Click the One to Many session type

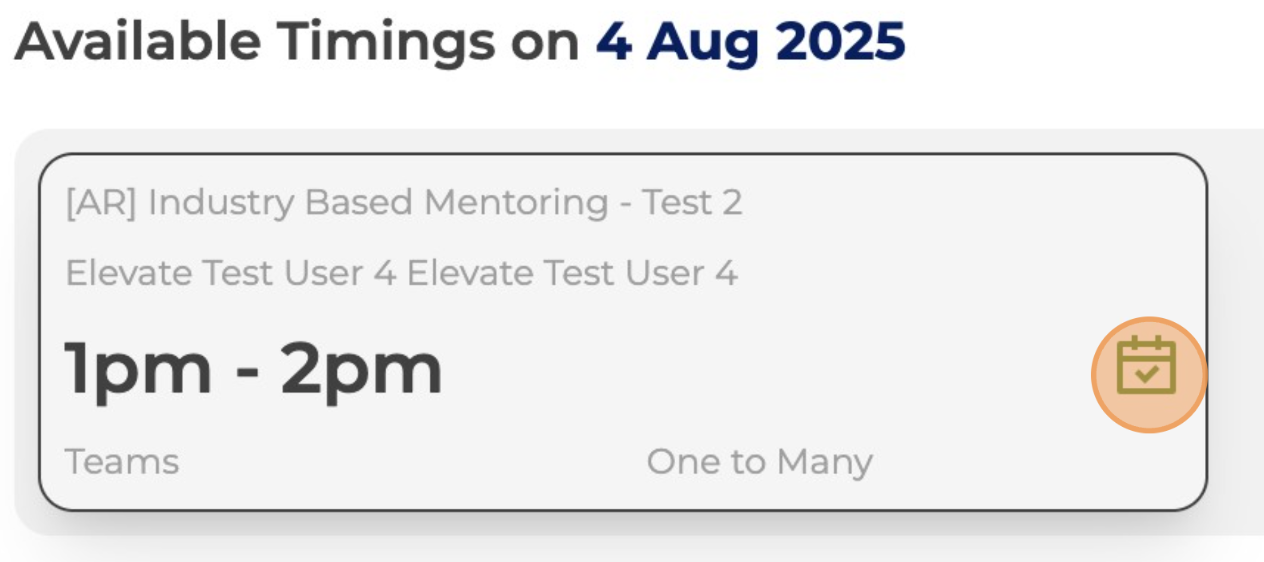click(759, 462)
